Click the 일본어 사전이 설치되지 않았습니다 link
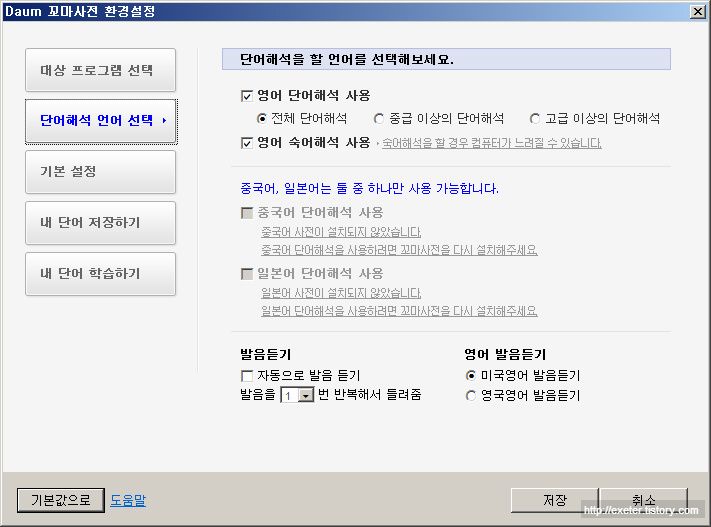The image size is (711, 527). pos(341,293)
